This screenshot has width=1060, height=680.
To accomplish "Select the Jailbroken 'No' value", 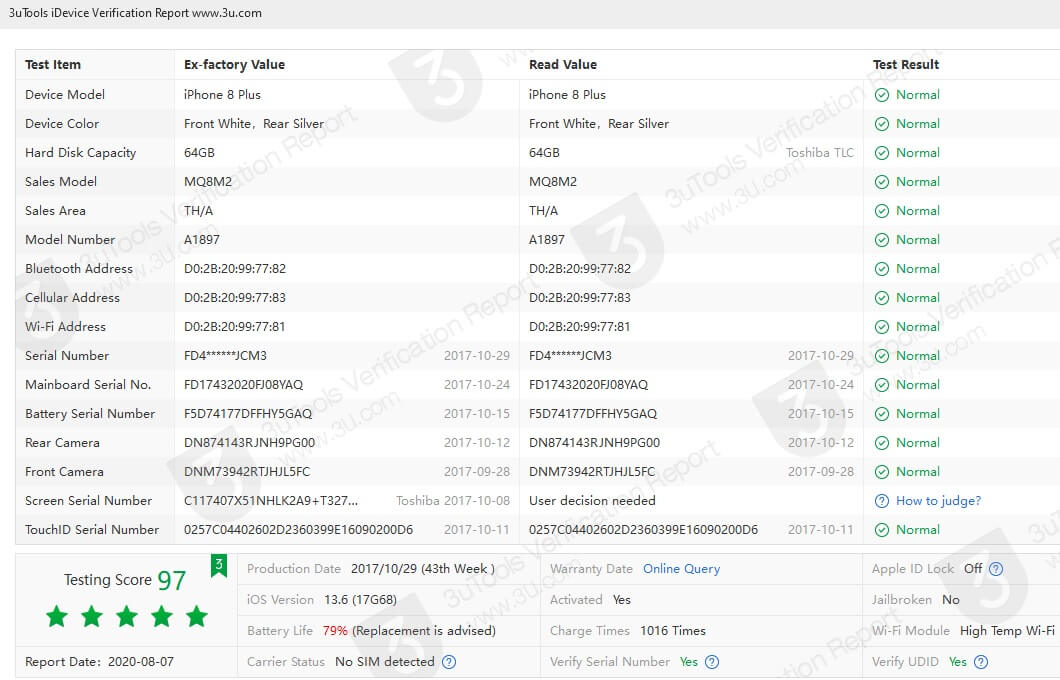I will [x=950, y=600].
